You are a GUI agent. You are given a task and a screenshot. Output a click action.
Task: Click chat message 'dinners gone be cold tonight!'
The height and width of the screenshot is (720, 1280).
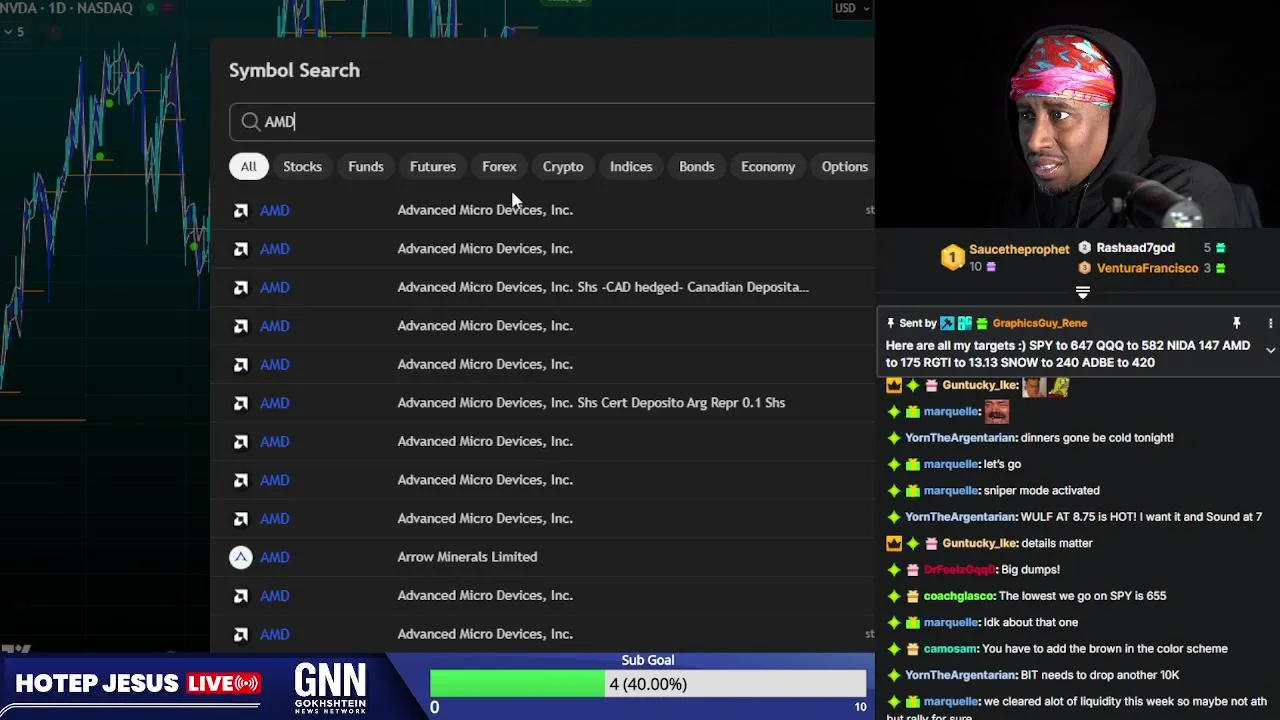point(1097,438)
